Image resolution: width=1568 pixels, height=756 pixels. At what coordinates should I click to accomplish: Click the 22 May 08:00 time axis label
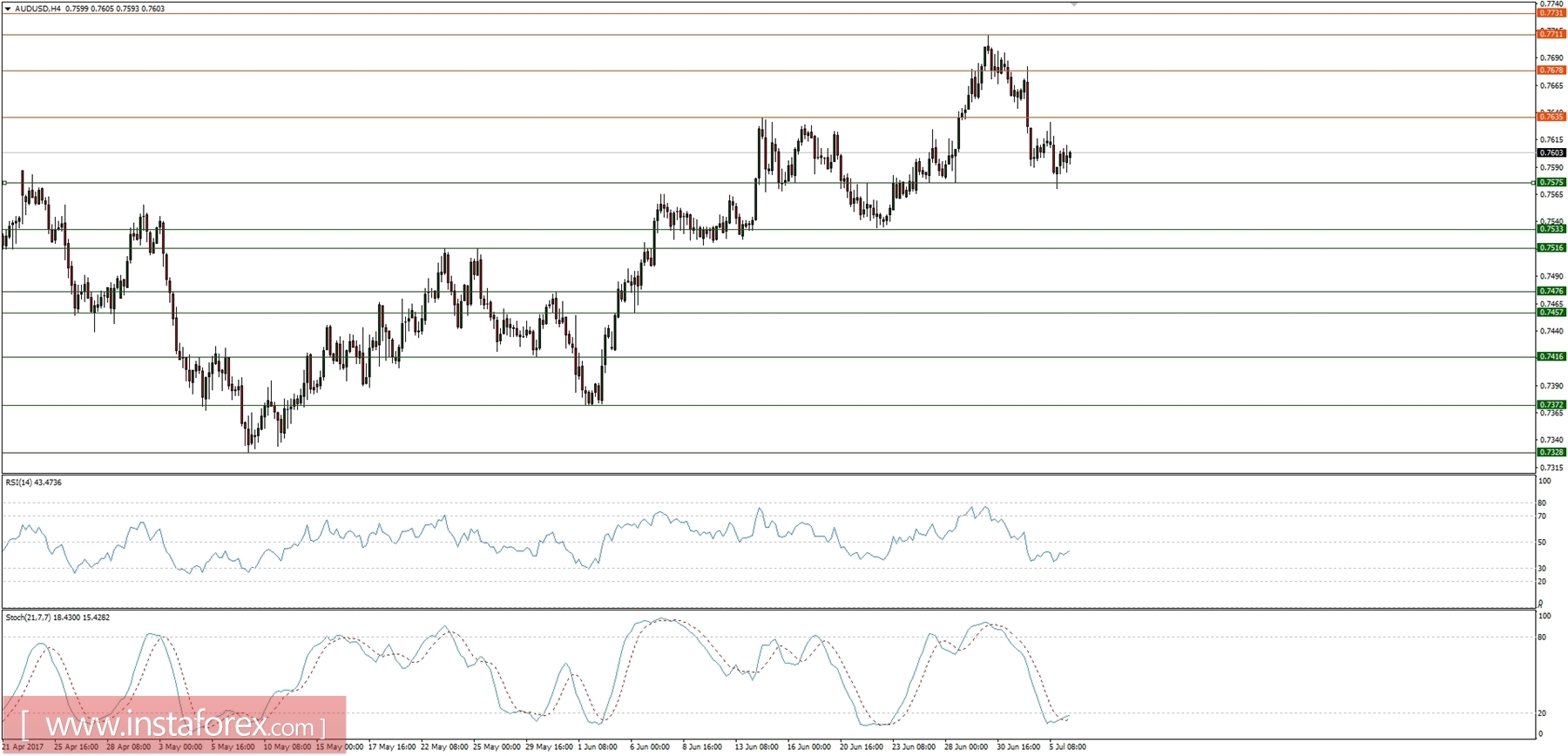pos(444,747)
